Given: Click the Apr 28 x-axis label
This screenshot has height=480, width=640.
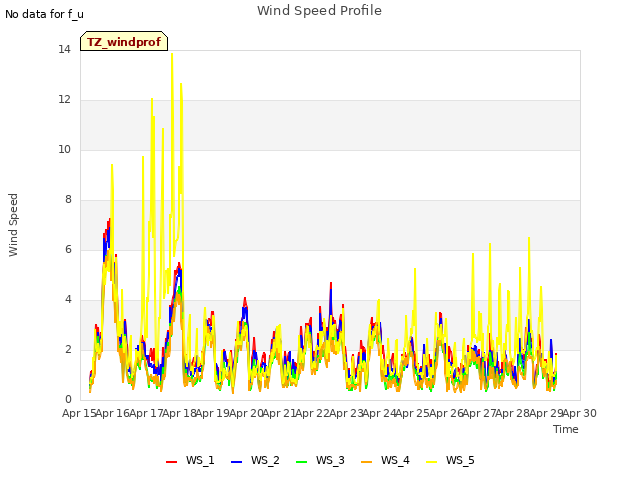Looking at the screenshot, I should point(513,413).
